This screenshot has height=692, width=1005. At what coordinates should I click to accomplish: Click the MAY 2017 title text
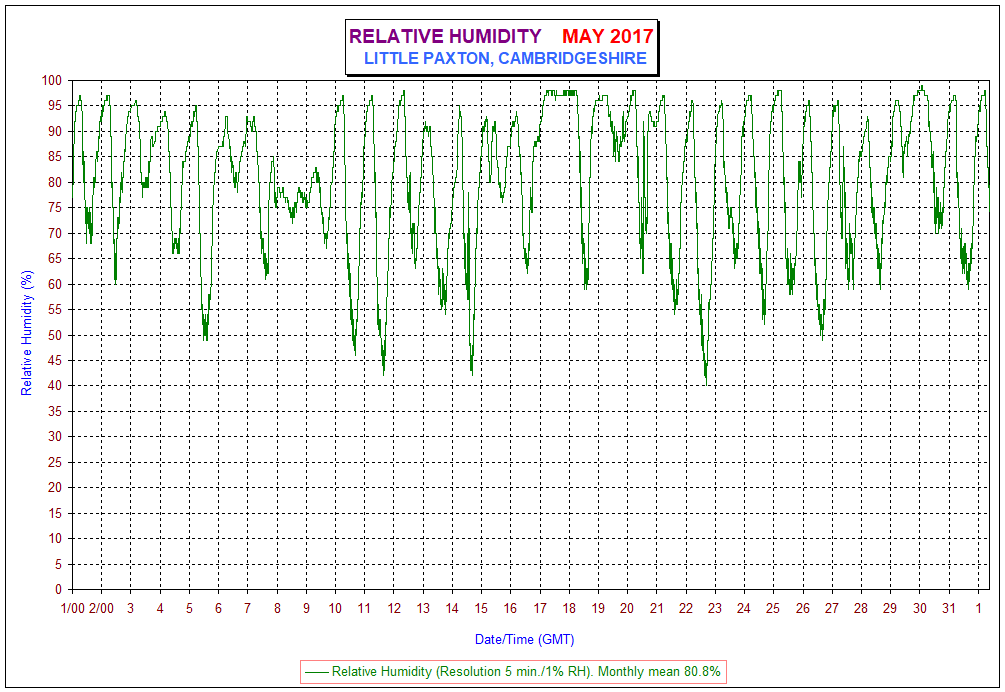point(608,36)
